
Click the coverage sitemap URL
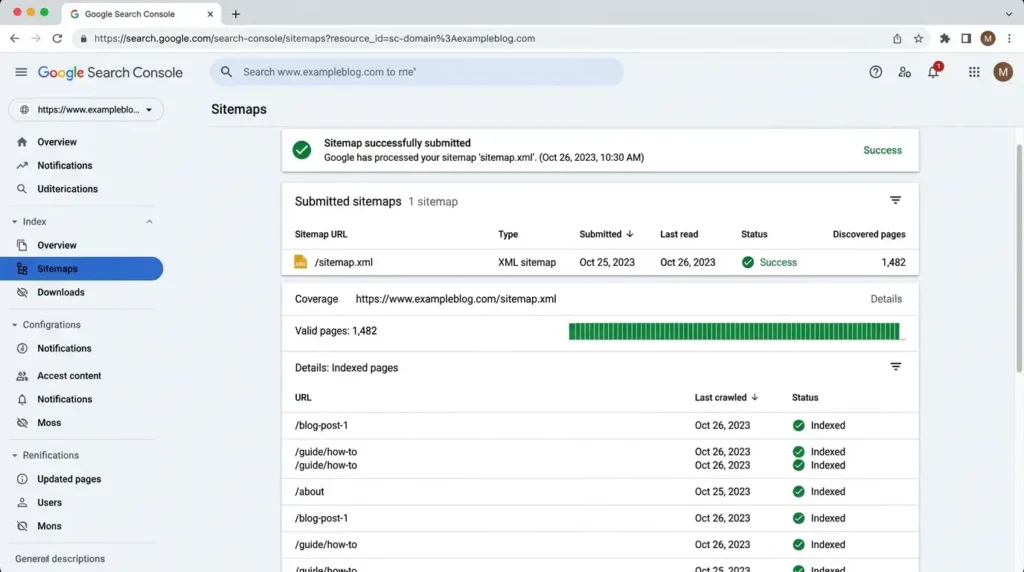click(456, 298)
